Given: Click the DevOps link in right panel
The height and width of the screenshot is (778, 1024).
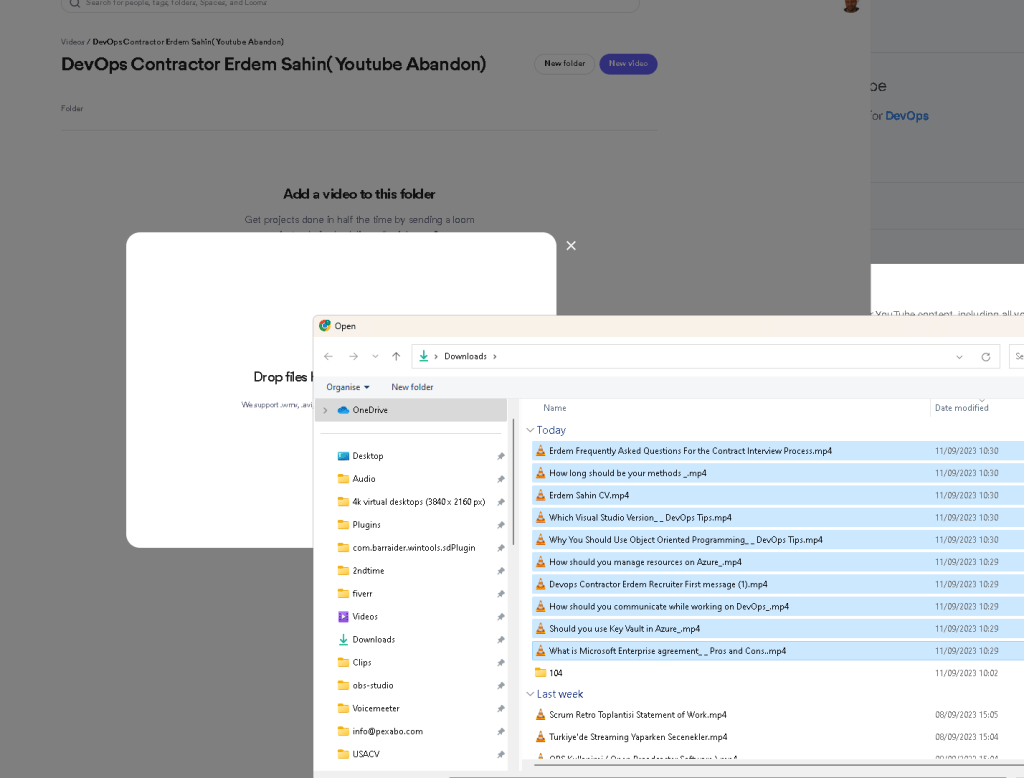Looking at the screenshot, I should (x=906, y=116).
